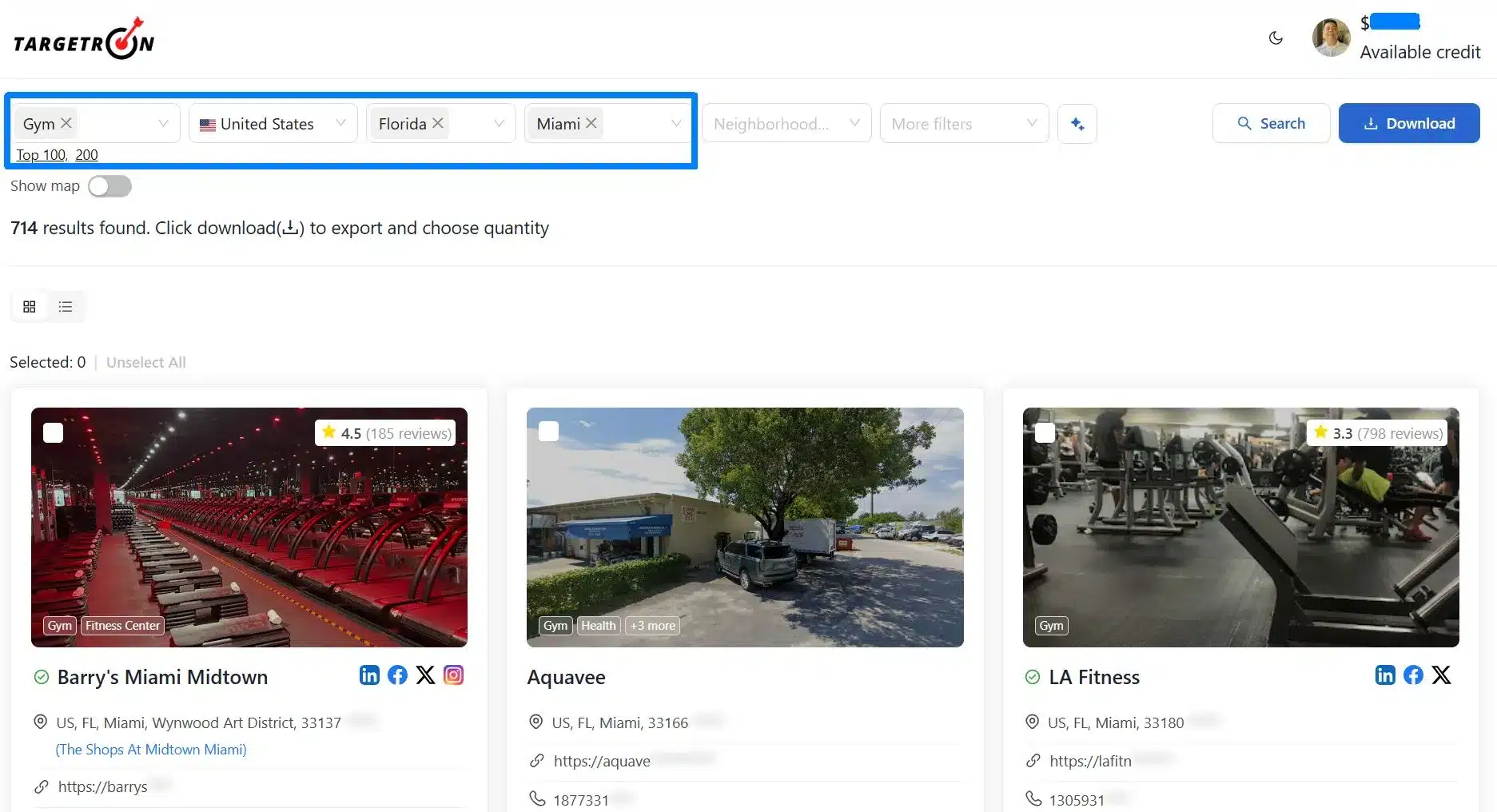
Task: Open the Neighborhood dropdown
Action: click(786, 124)
